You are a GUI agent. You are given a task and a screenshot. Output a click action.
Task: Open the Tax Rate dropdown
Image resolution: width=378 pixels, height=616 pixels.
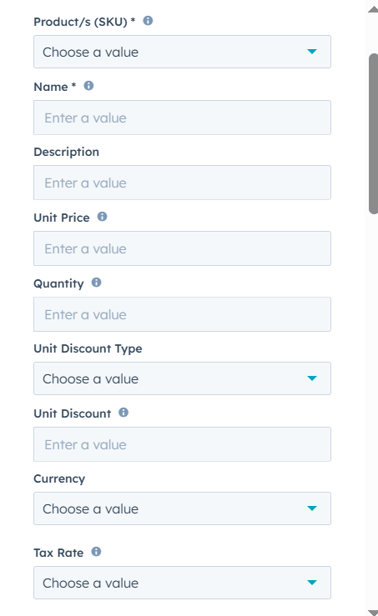tap(182, 583)
